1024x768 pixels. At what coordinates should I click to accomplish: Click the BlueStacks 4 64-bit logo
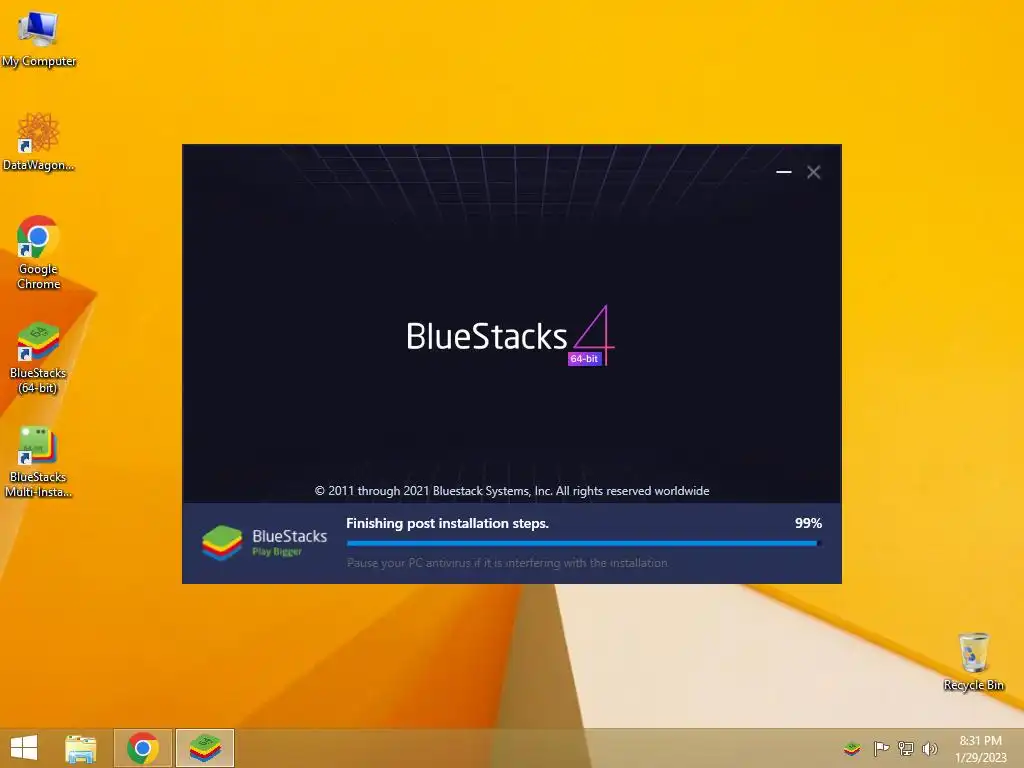(511, 336)
